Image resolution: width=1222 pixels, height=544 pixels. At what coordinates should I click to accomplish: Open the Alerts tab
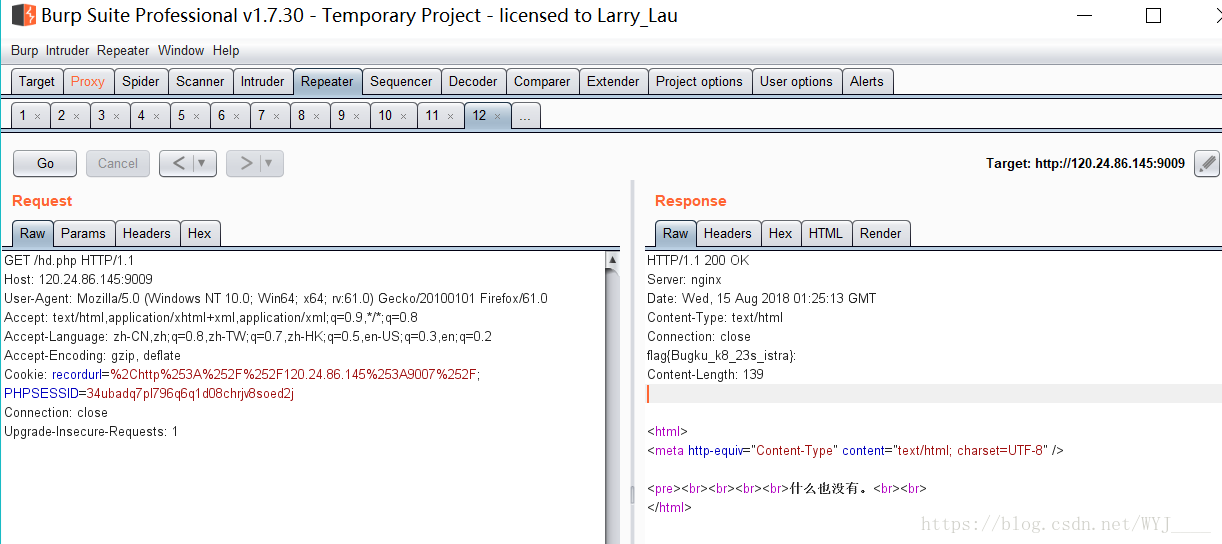867,81
